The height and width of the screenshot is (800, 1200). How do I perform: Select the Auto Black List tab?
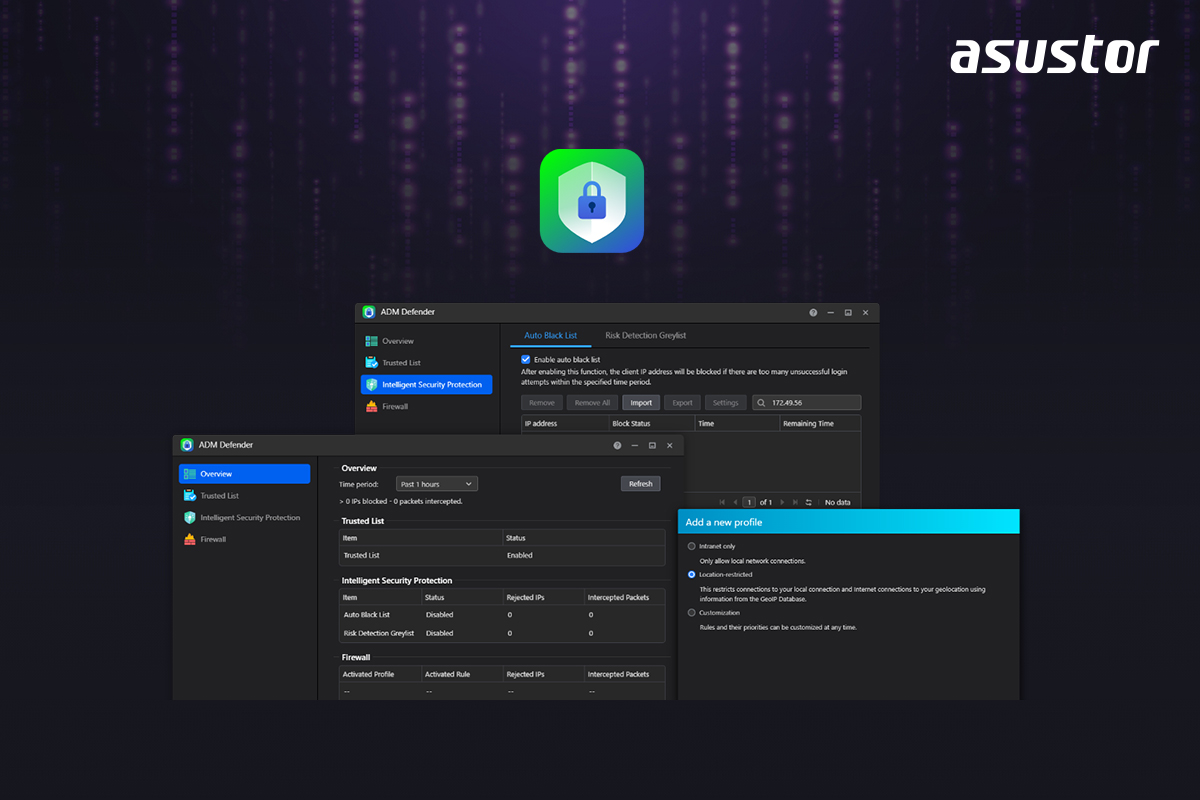coord(550,335)
